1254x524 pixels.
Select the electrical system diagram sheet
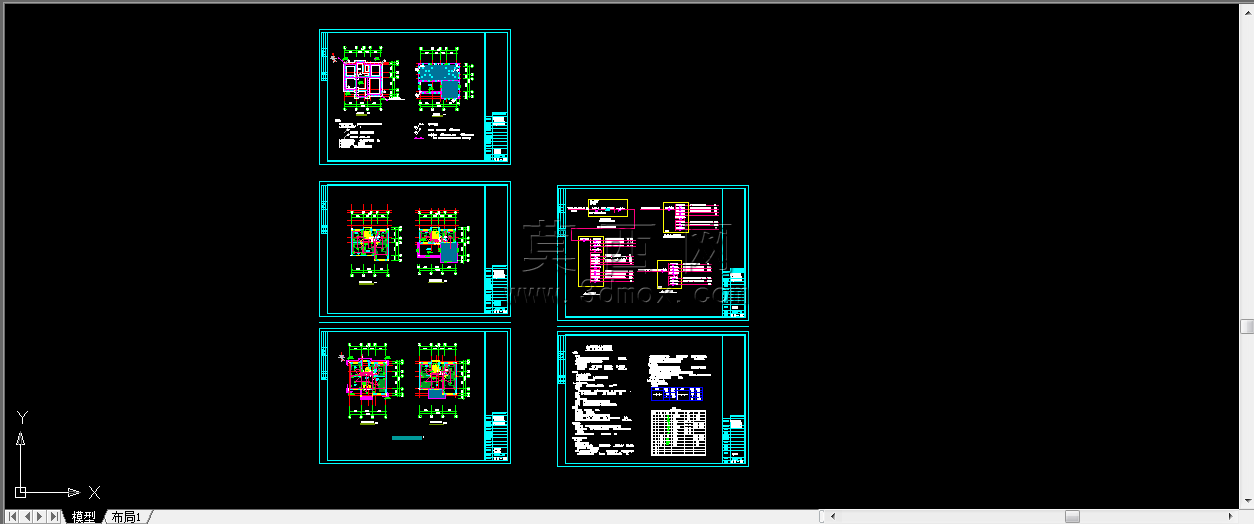pos(653,254)
